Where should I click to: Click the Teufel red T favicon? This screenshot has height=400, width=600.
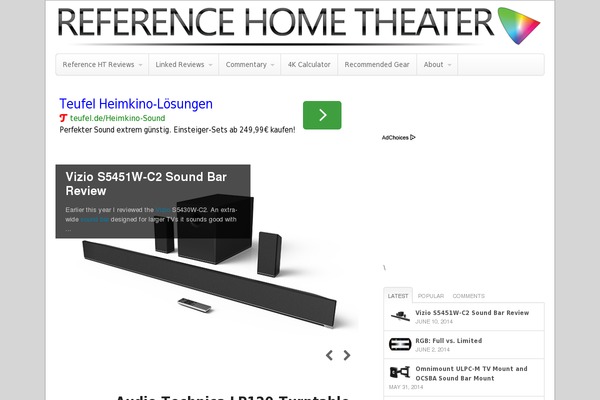click(63, 118)
